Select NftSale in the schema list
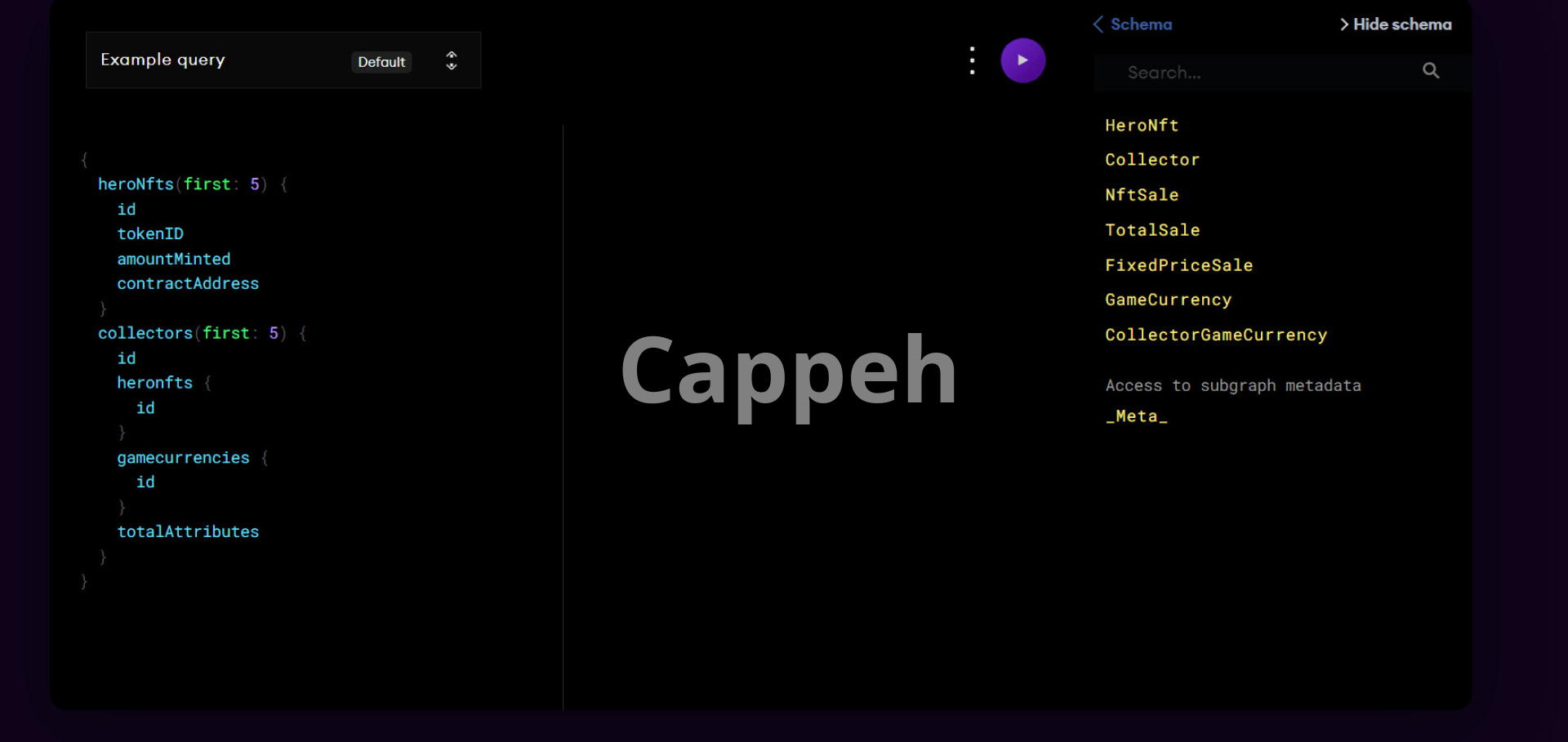This screenshot has height=742, width=1568. click(x=1141, y=195)
